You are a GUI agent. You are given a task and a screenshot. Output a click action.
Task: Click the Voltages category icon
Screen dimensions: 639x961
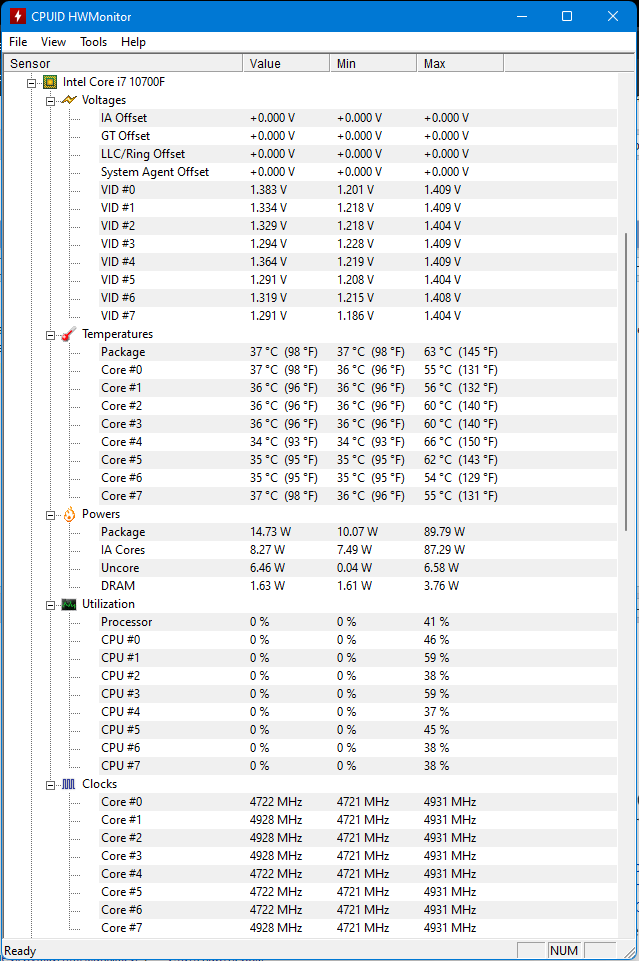pos(69,100)
